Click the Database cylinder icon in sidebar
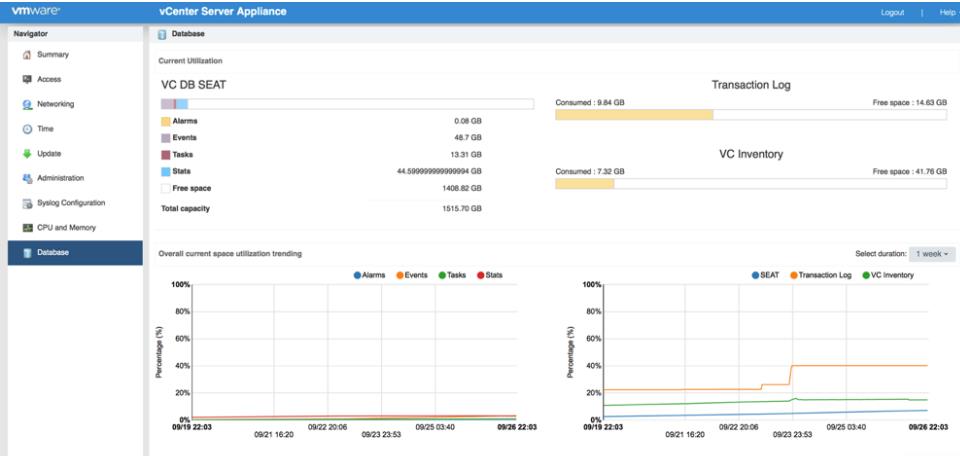The width and height of the screenshot is (960, 456). (27, 252)
